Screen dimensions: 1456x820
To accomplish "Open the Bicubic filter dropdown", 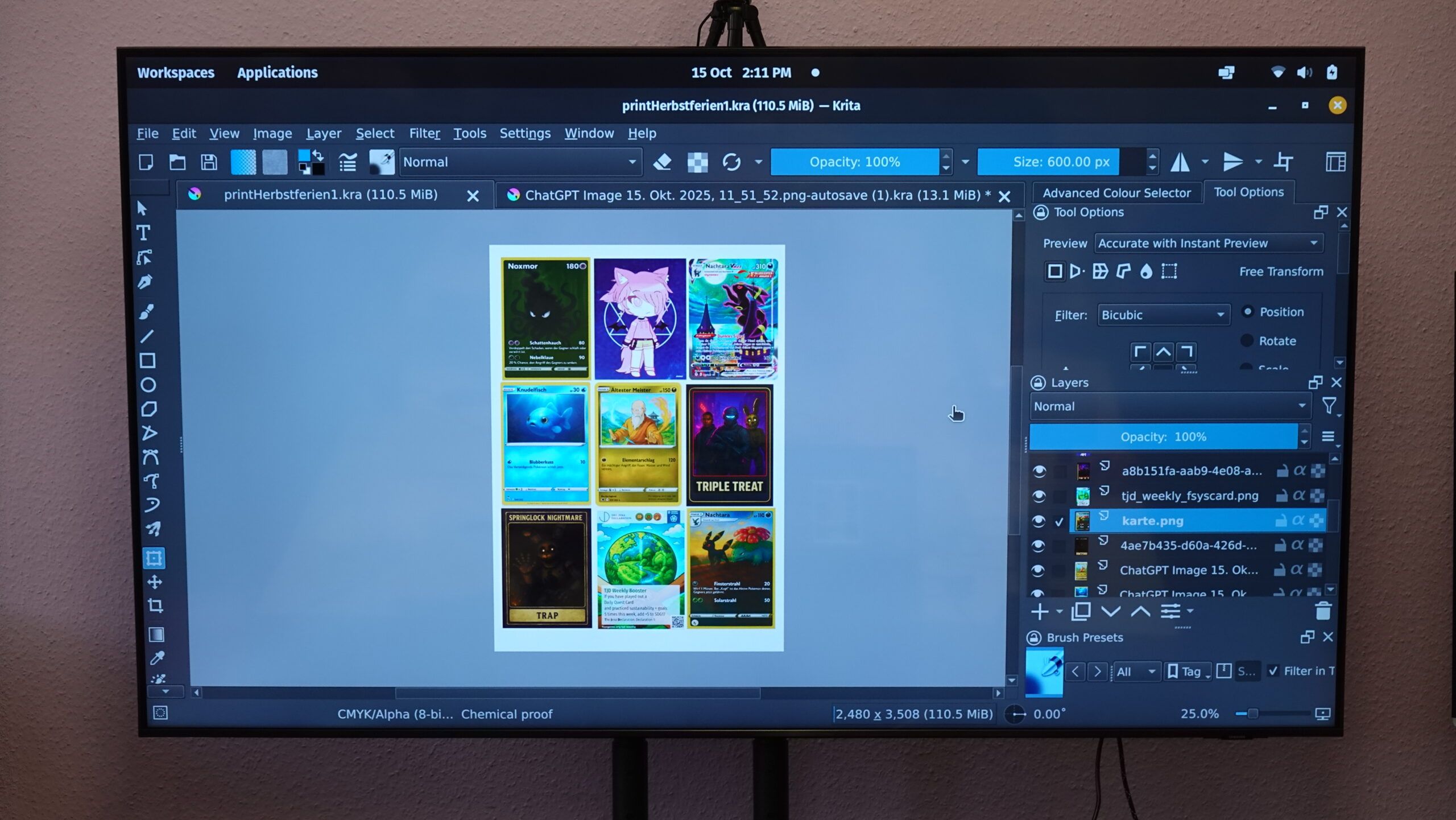I will 1163,315.
